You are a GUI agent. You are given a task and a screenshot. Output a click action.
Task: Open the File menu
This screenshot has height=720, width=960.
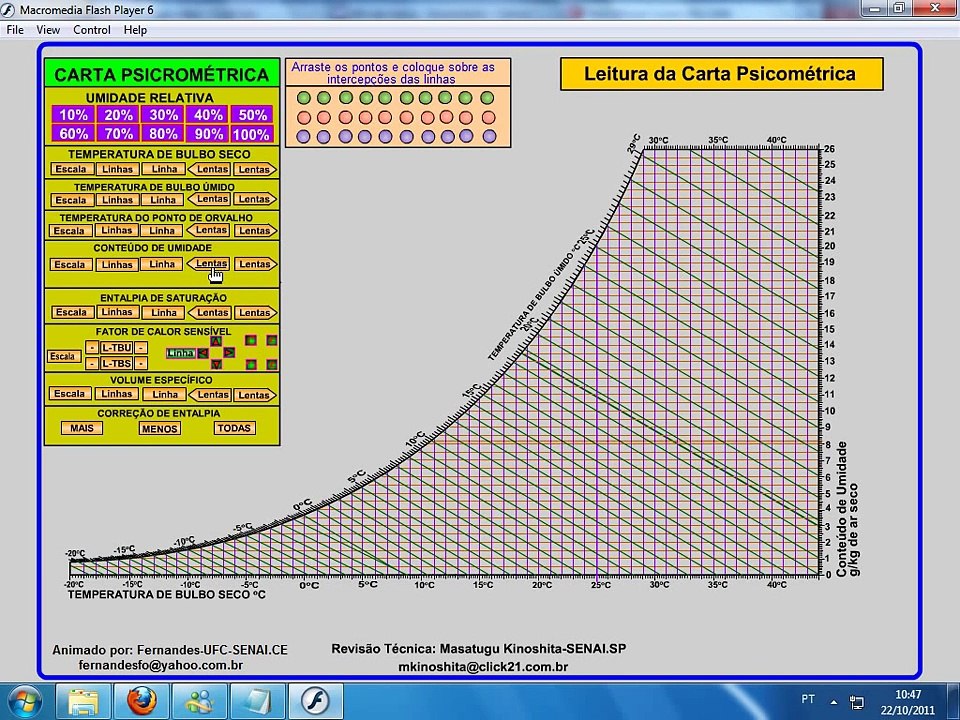tap(15, 29)
